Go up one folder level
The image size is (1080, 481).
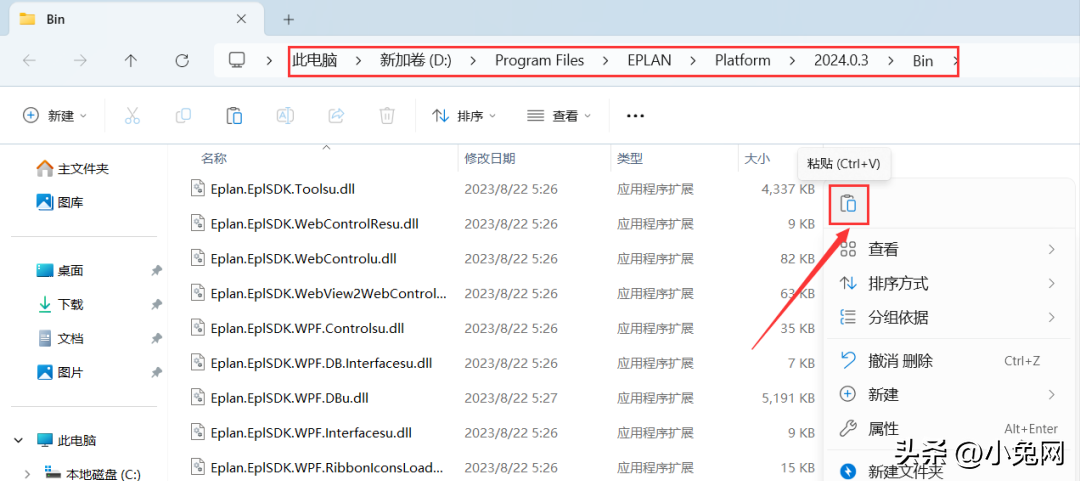[x=131, y=60]
